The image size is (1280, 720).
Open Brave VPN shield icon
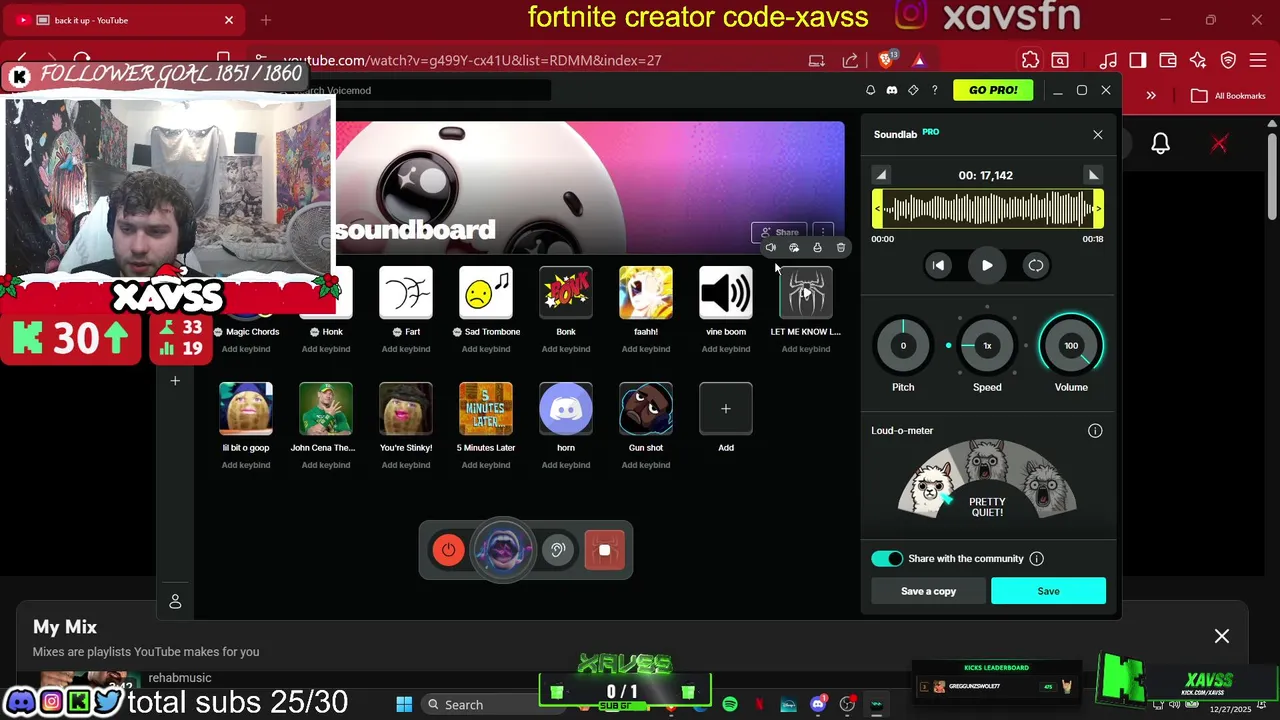tap(1229, 60)
